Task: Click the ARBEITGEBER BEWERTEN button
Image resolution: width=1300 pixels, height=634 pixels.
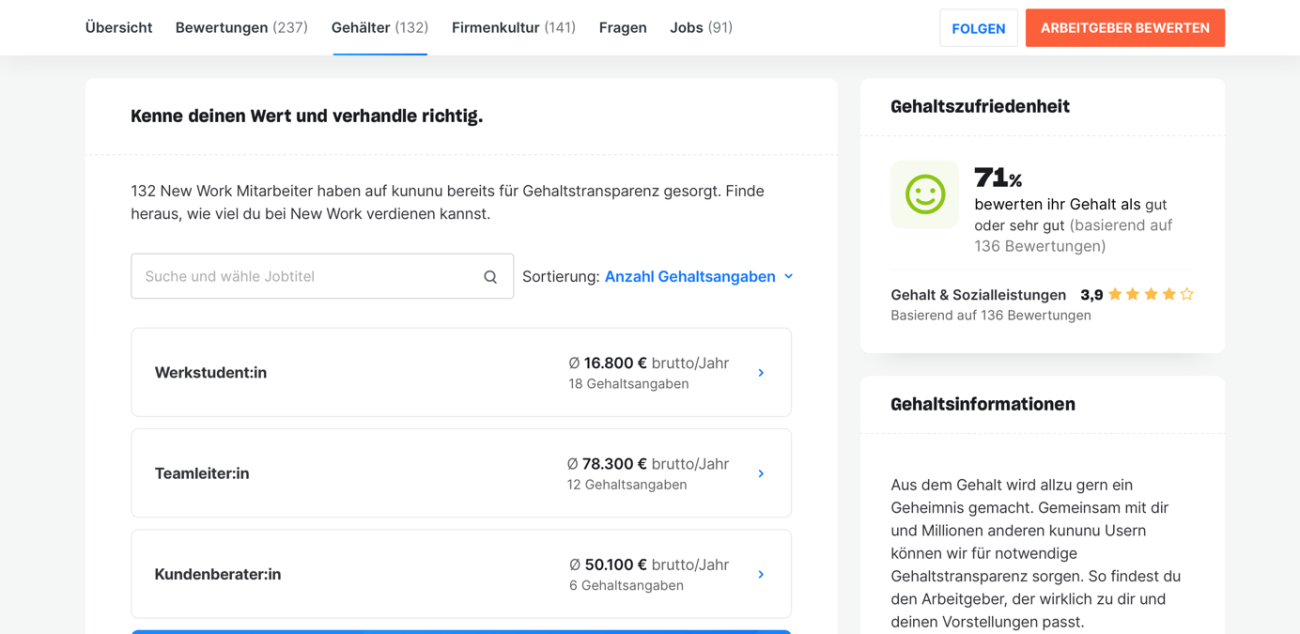Action: [1125, 28]
